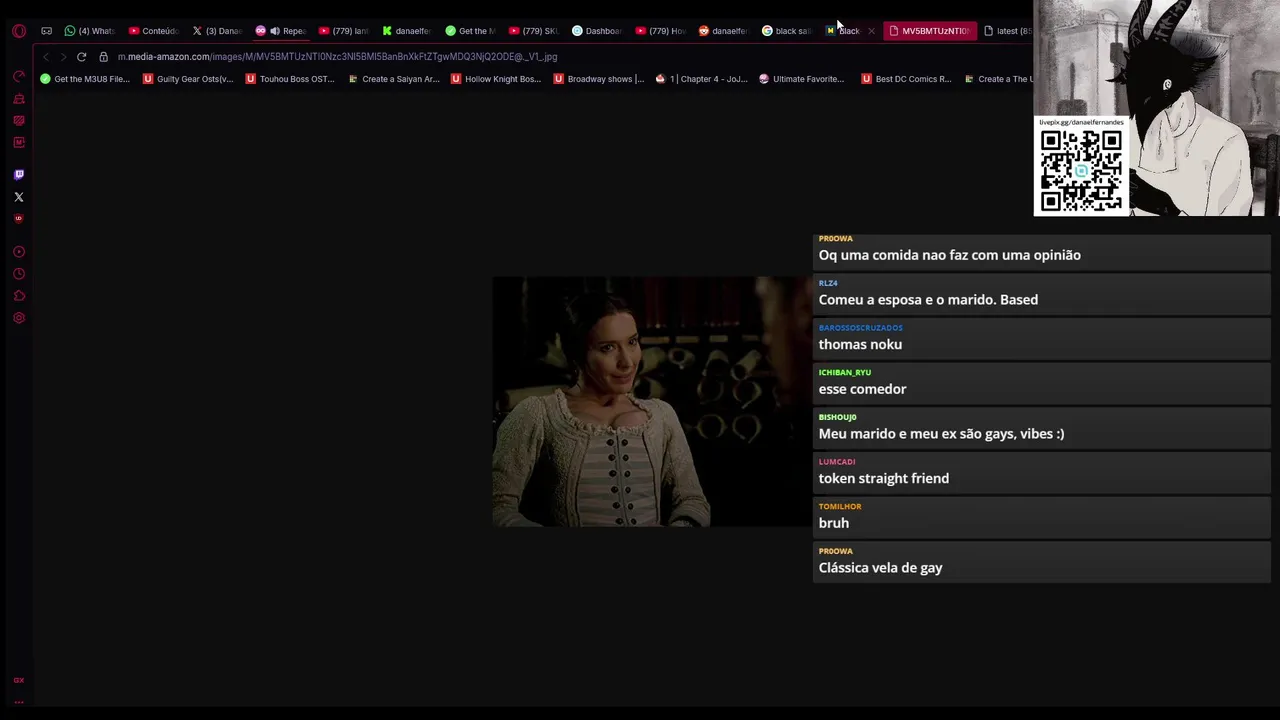Click username 'TOMILHOR' in chat
The height and width of the screenshot is (720, 1280).
[840, 506]
